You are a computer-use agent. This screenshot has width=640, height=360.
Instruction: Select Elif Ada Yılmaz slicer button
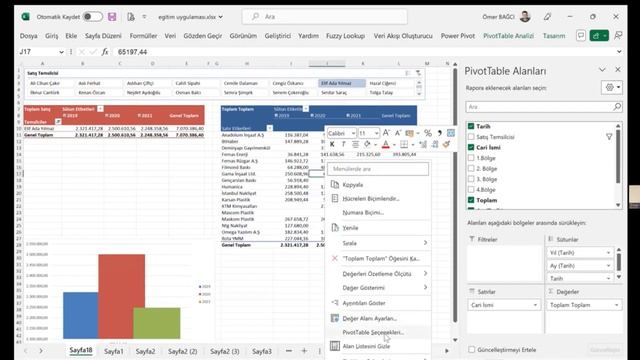(x=341, y=83)
